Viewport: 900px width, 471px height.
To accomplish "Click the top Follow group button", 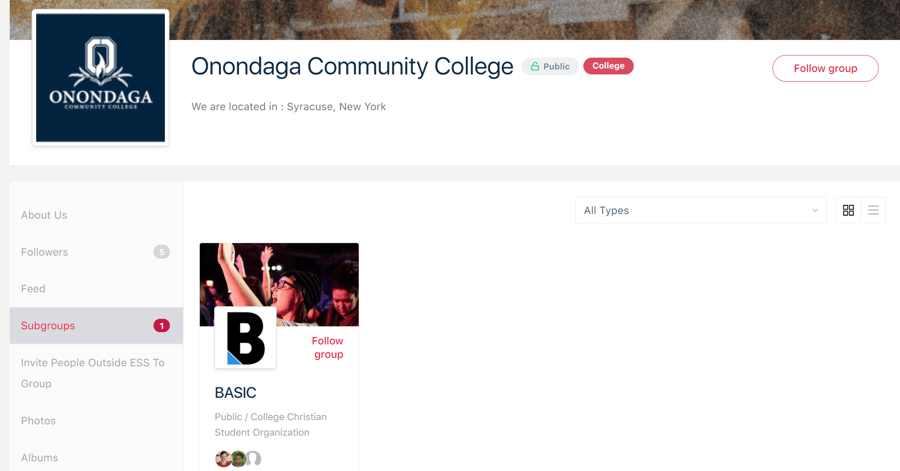I will tap(825, 68).
